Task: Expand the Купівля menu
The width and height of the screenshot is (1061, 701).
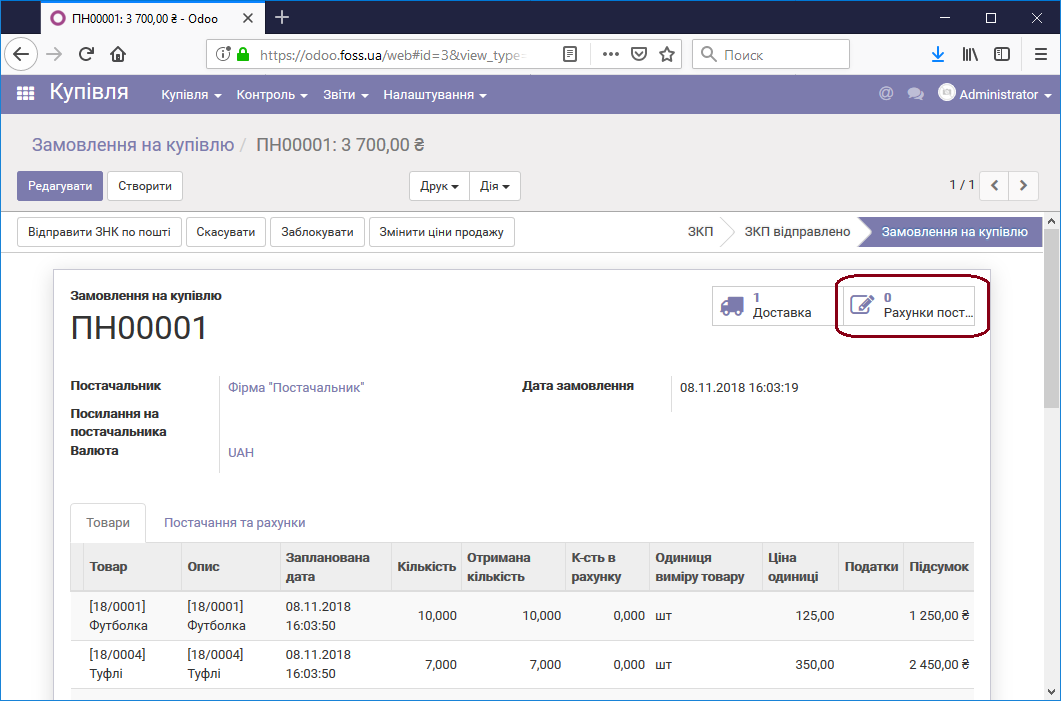Action: [191, 95]
